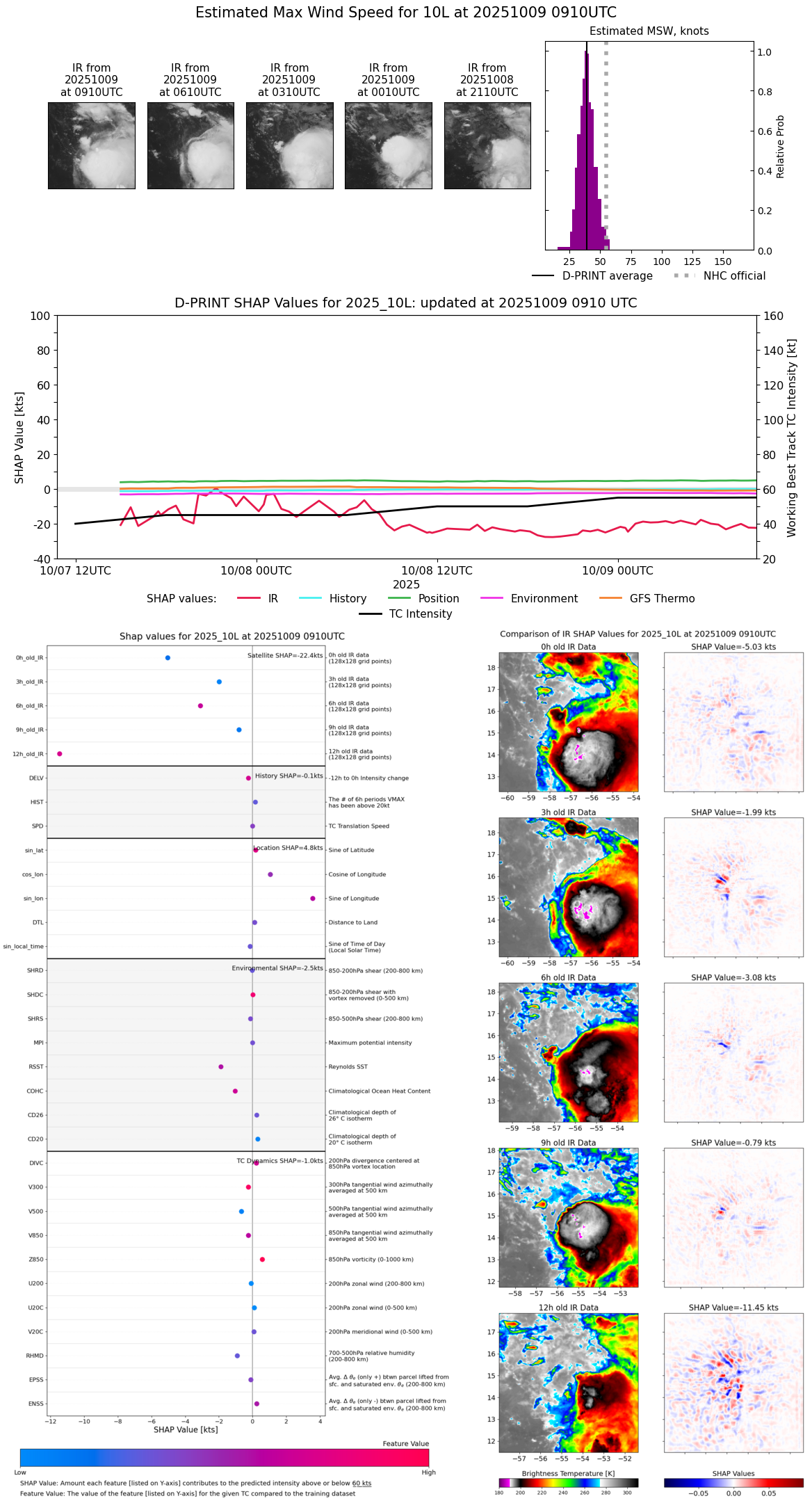Viewport: 812px width, 1501px height.
Task: Click the Brightness Temperature colorbar
Action: (569, 1483)
